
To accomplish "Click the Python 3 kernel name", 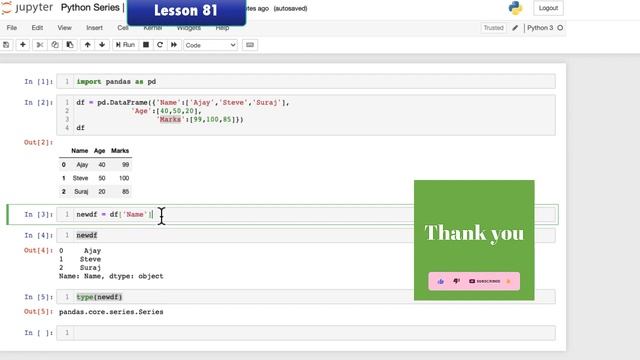I will [540, 28].
